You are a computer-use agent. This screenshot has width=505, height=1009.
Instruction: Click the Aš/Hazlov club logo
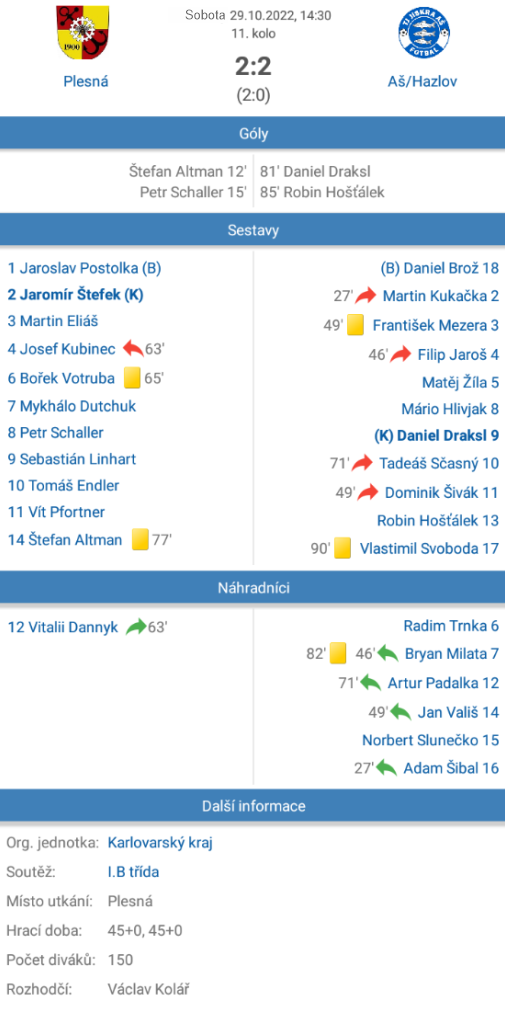point(424,32)
